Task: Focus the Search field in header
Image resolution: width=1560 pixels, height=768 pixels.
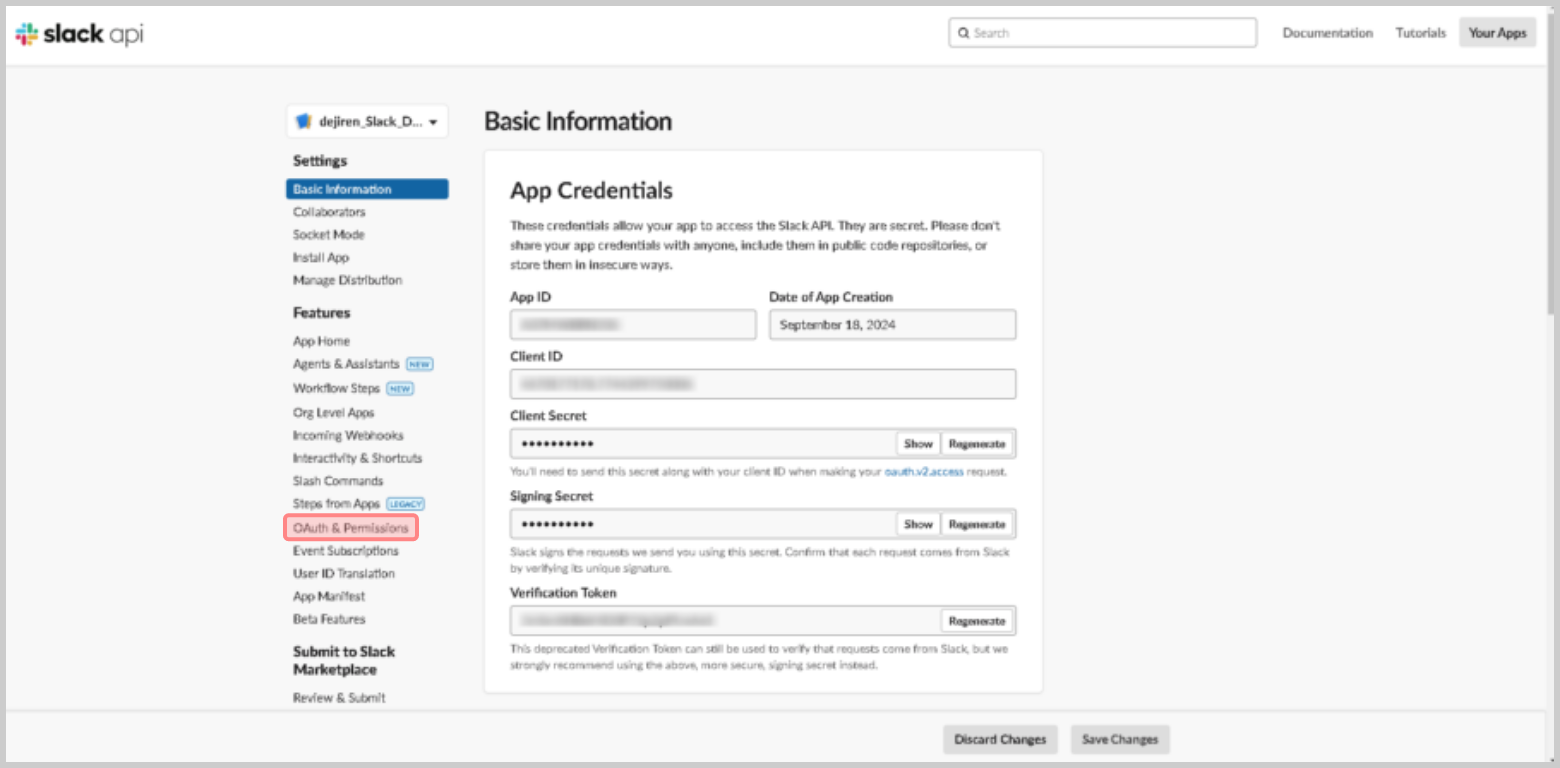Action: point(1102,33)
